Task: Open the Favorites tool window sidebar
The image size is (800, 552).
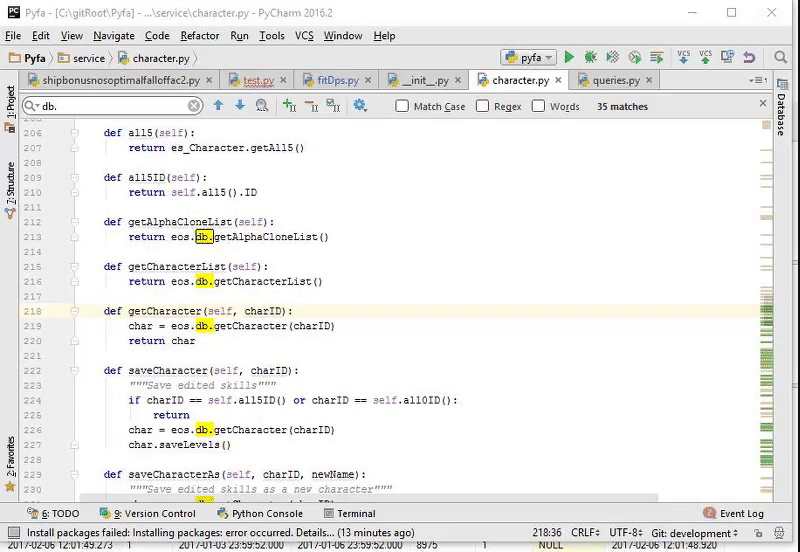Action: (10, 464)
